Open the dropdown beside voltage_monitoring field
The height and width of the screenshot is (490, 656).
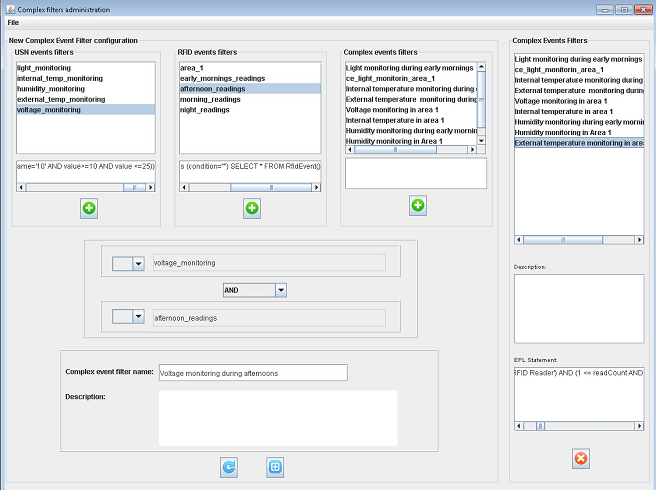coord(138,263)
